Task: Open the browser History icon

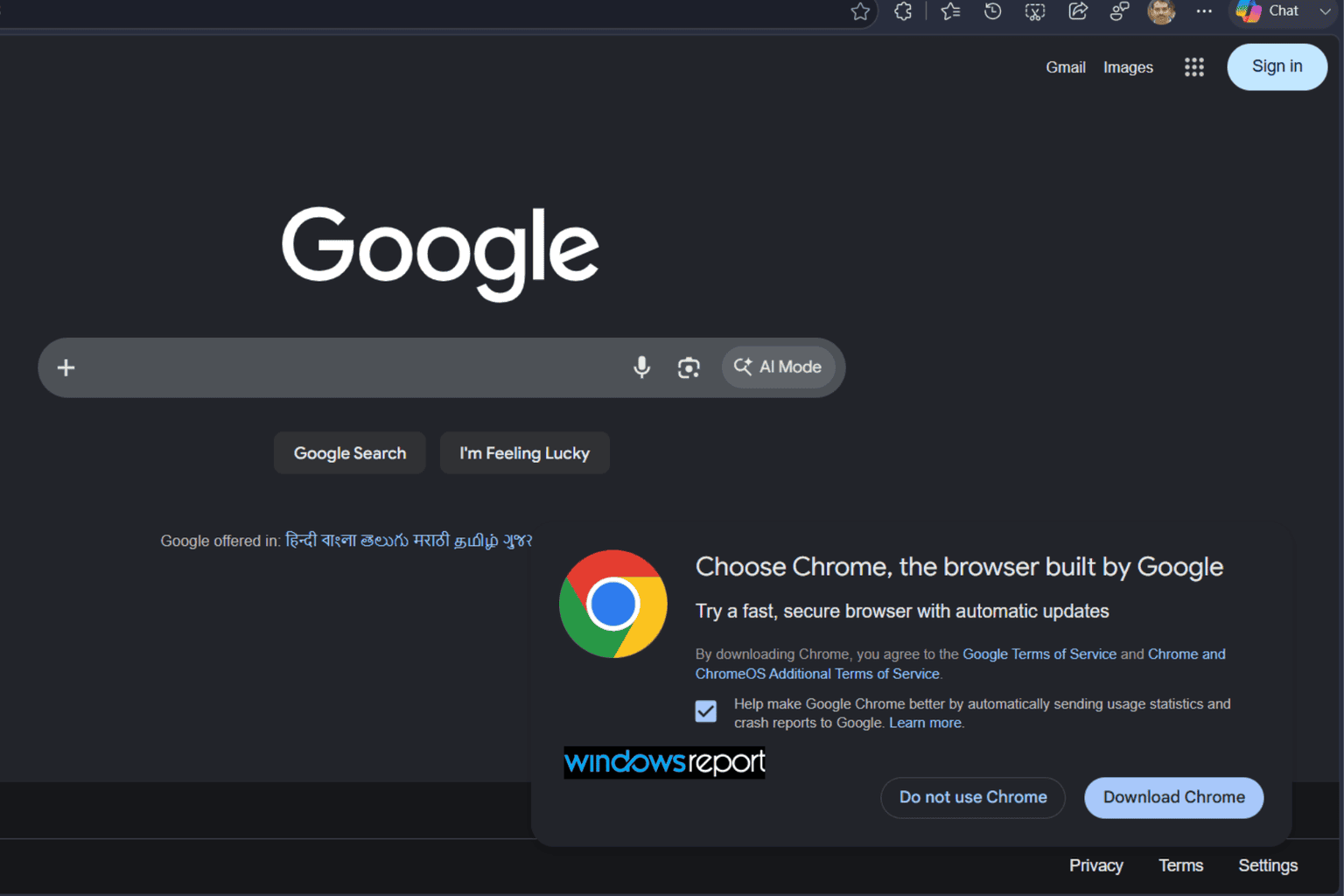Action: tap(992, 11)
